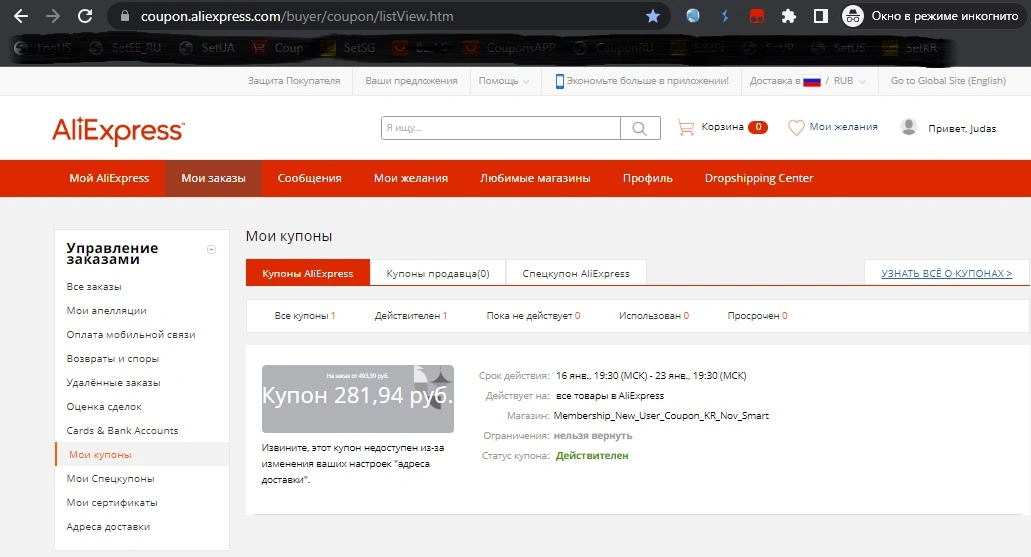Open the wishlist heart icon

click(796, 128)
